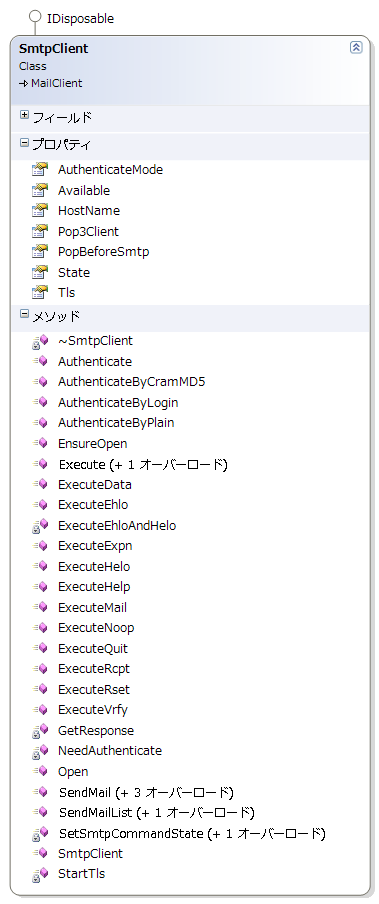
Task: Expand the フィールド section
Action: tap(24, 115)
